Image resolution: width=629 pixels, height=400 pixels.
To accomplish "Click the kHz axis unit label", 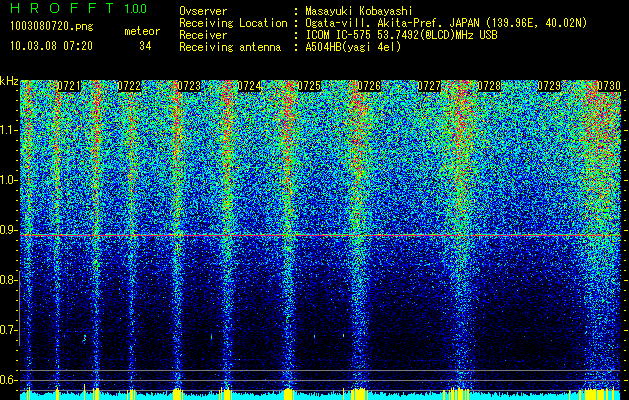I will click(9, 81).
